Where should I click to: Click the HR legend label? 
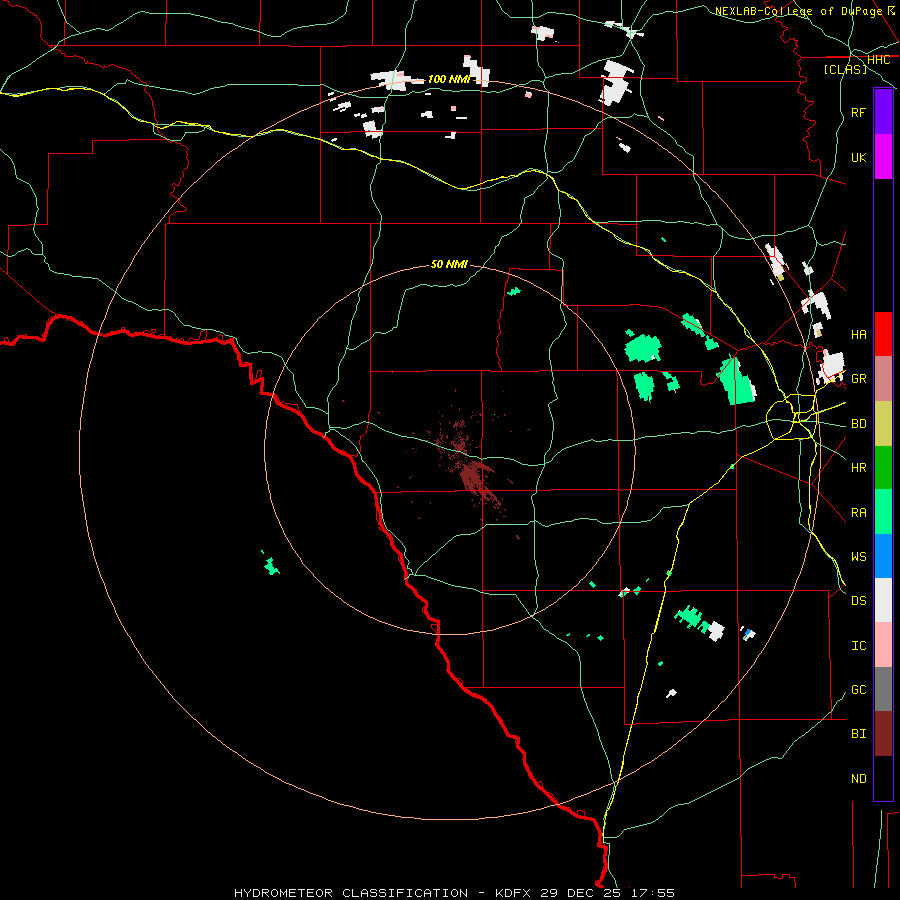859,468
